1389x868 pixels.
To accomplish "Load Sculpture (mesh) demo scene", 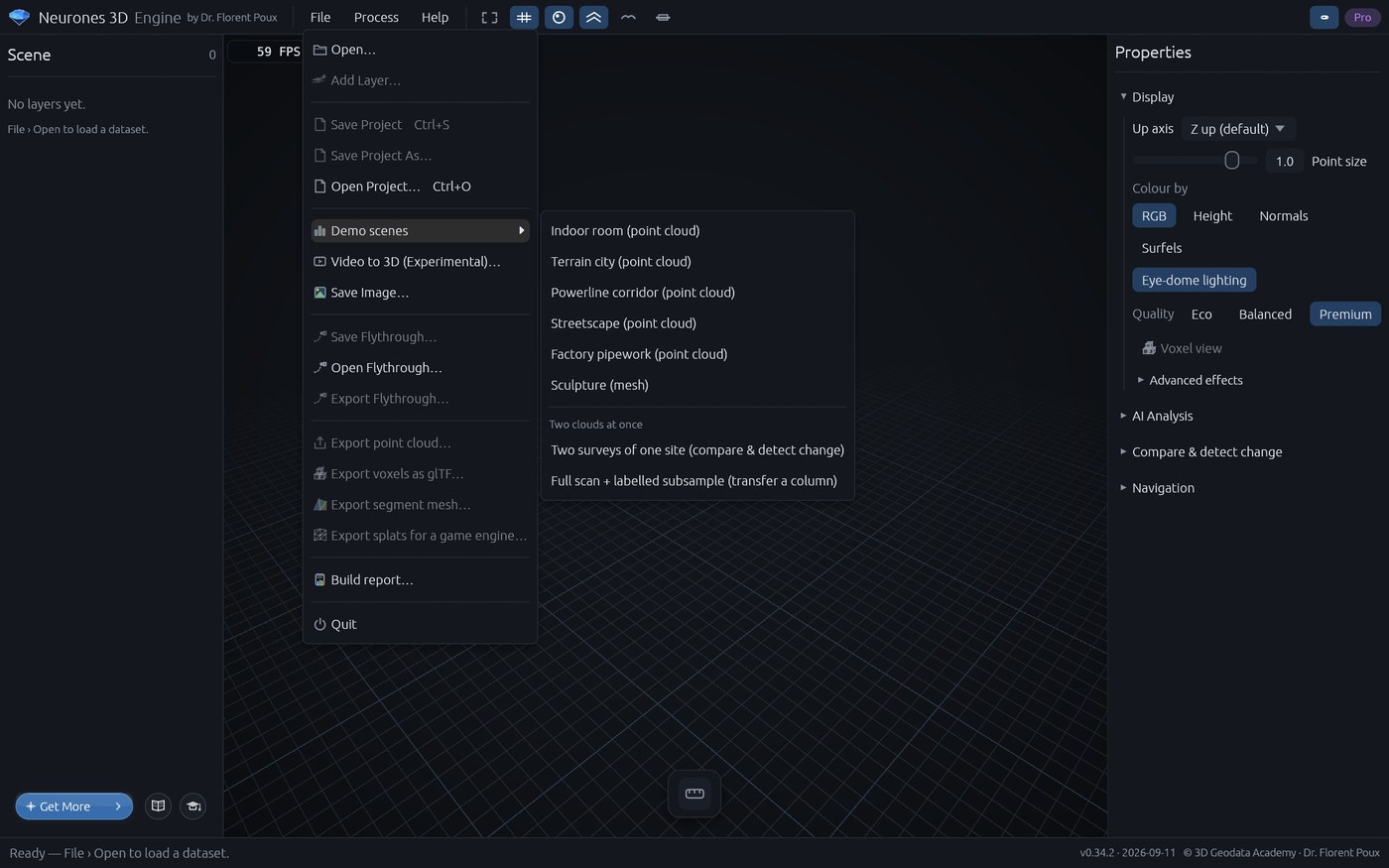I will (x=696, y=385).
